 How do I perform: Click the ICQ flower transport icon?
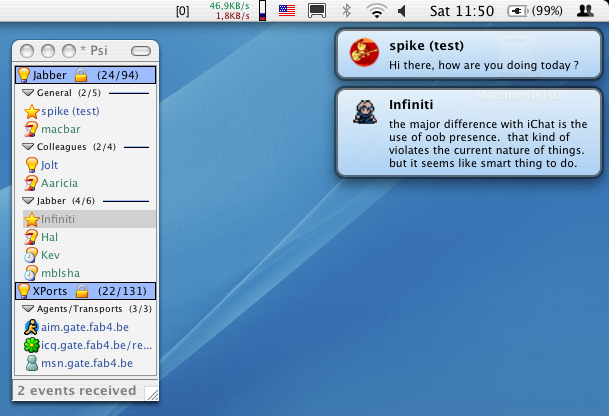pos(31,345)
